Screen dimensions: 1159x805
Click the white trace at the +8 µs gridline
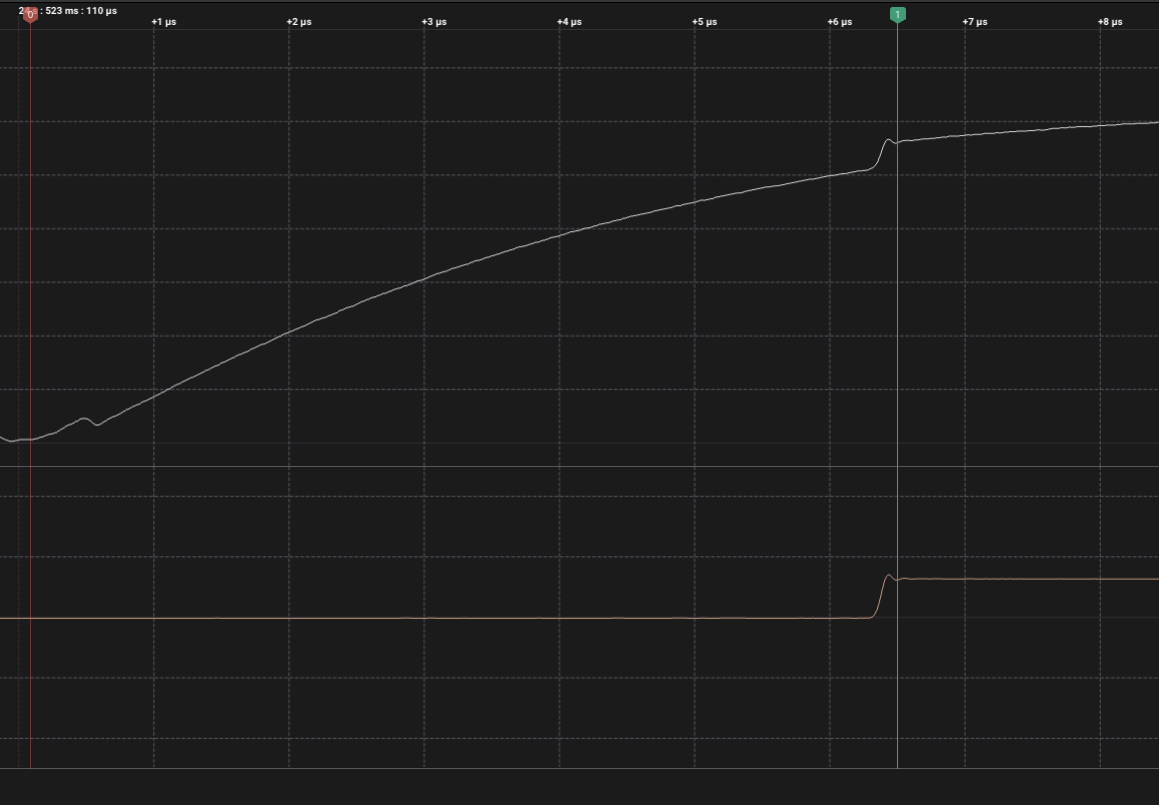[1100, 125]
